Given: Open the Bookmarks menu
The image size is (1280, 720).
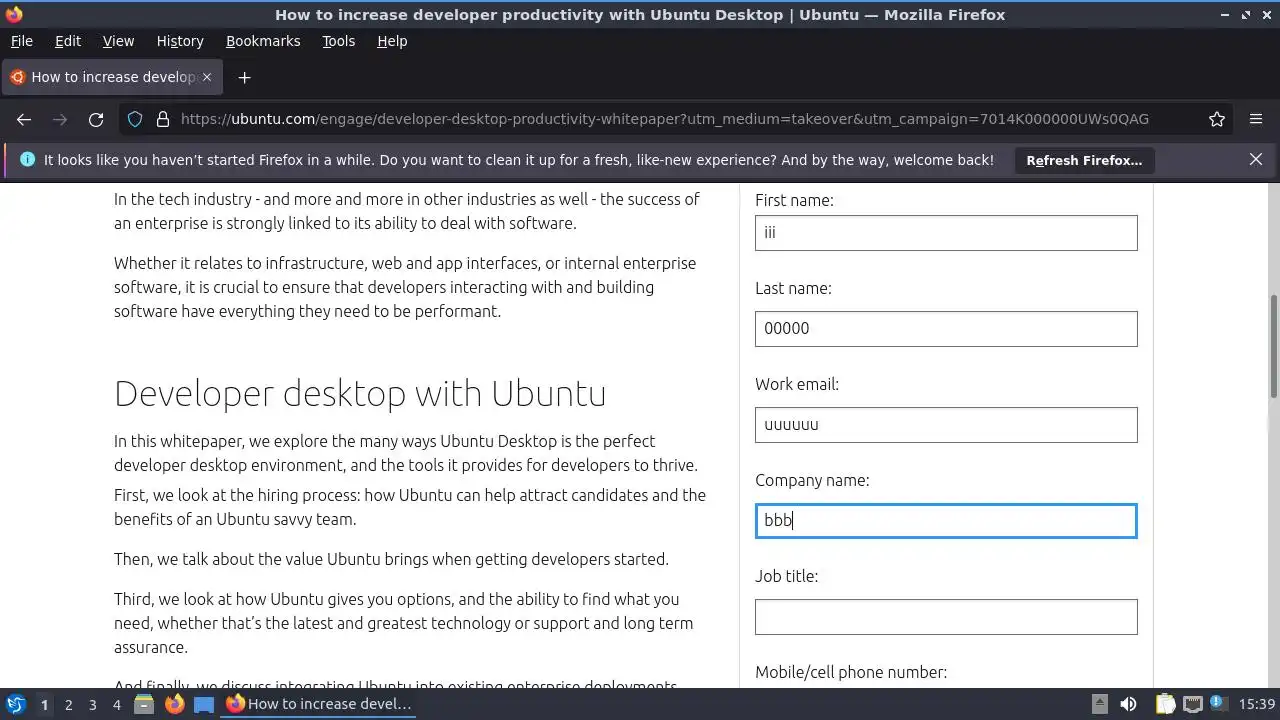Looking at the screenshot, I should point(263,41).
